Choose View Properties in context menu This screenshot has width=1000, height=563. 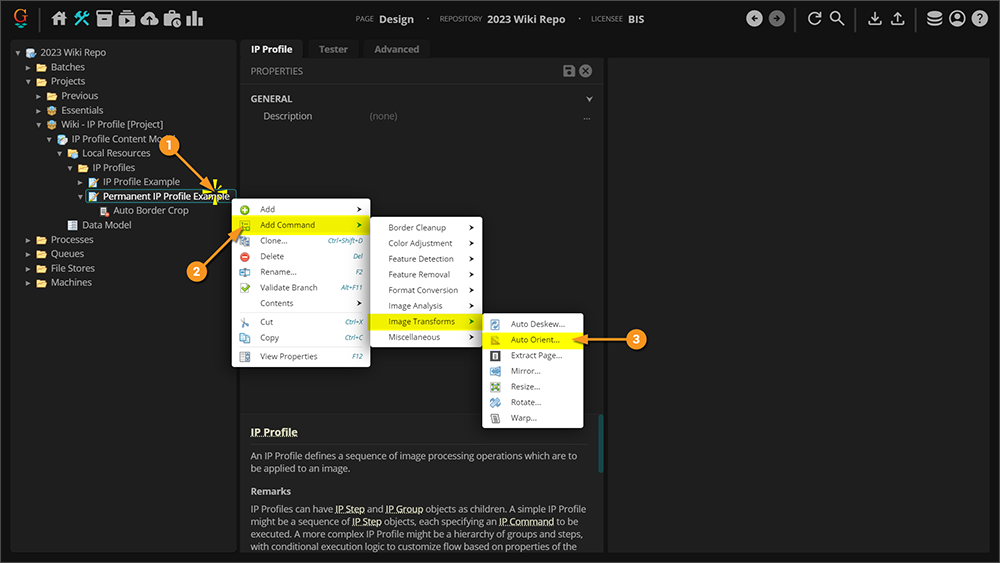coord(301,356)
